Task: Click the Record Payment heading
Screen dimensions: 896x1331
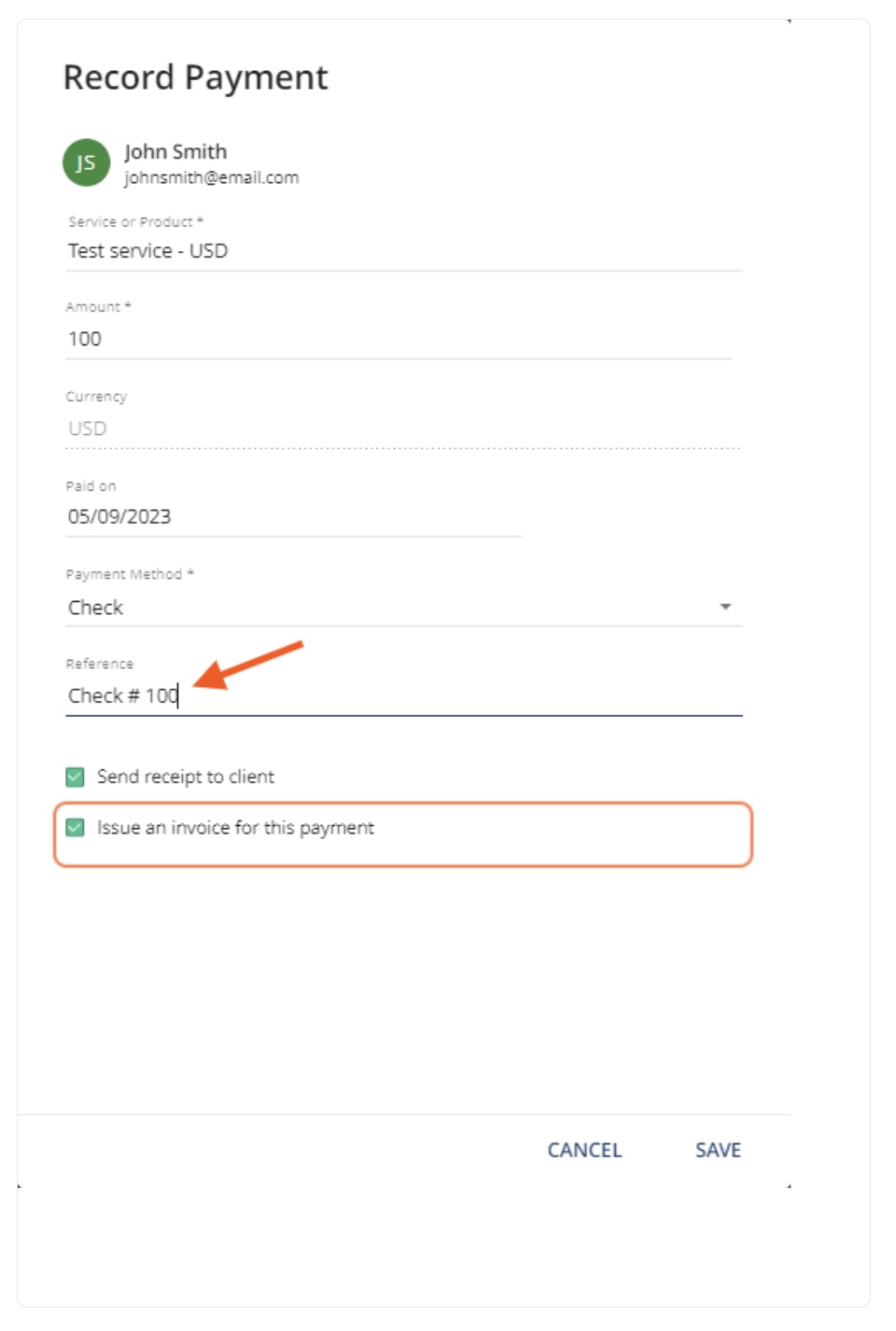Action: [195, 77]
